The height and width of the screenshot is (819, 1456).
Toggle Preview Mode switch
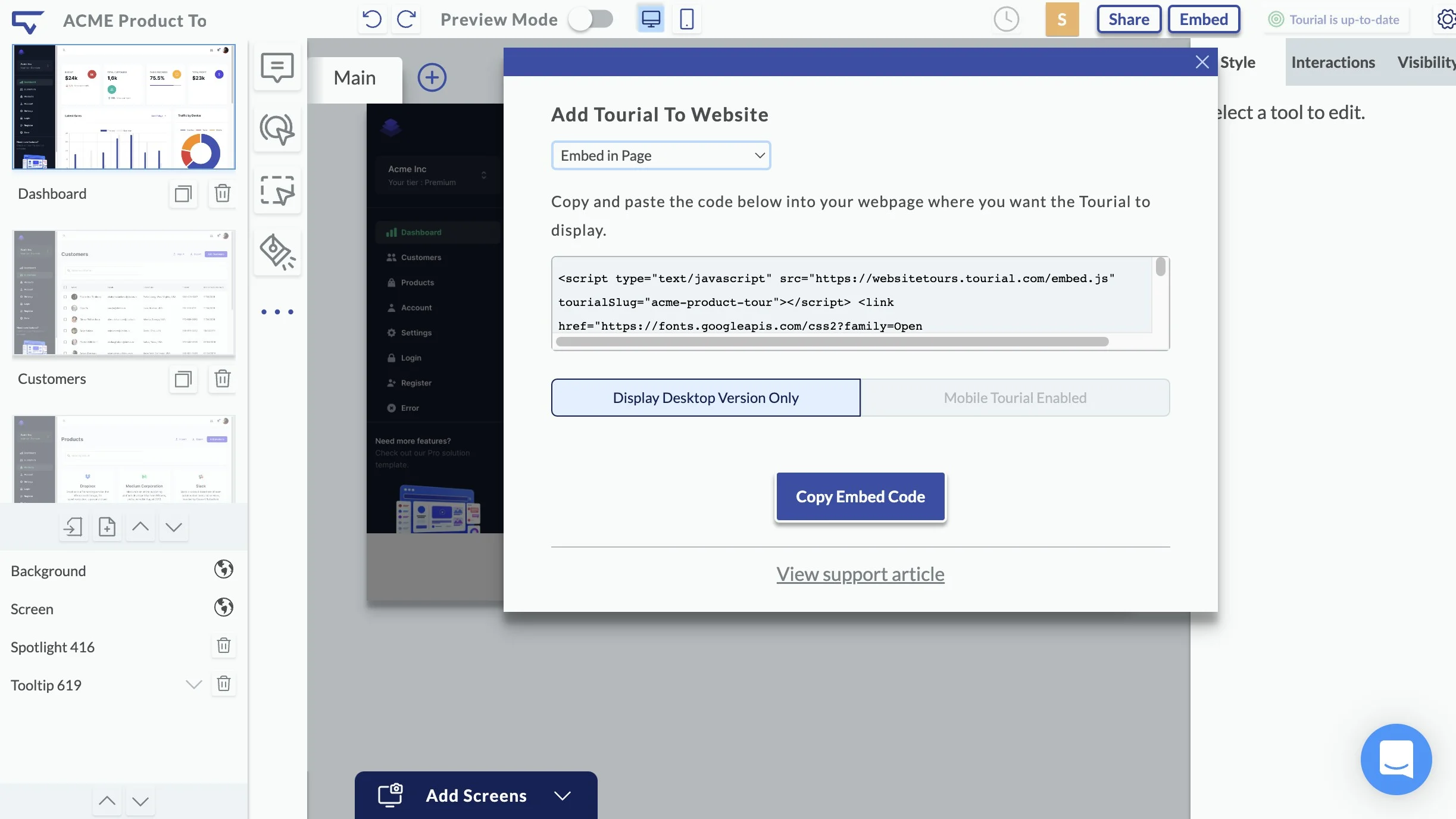(x=590, y=19)
